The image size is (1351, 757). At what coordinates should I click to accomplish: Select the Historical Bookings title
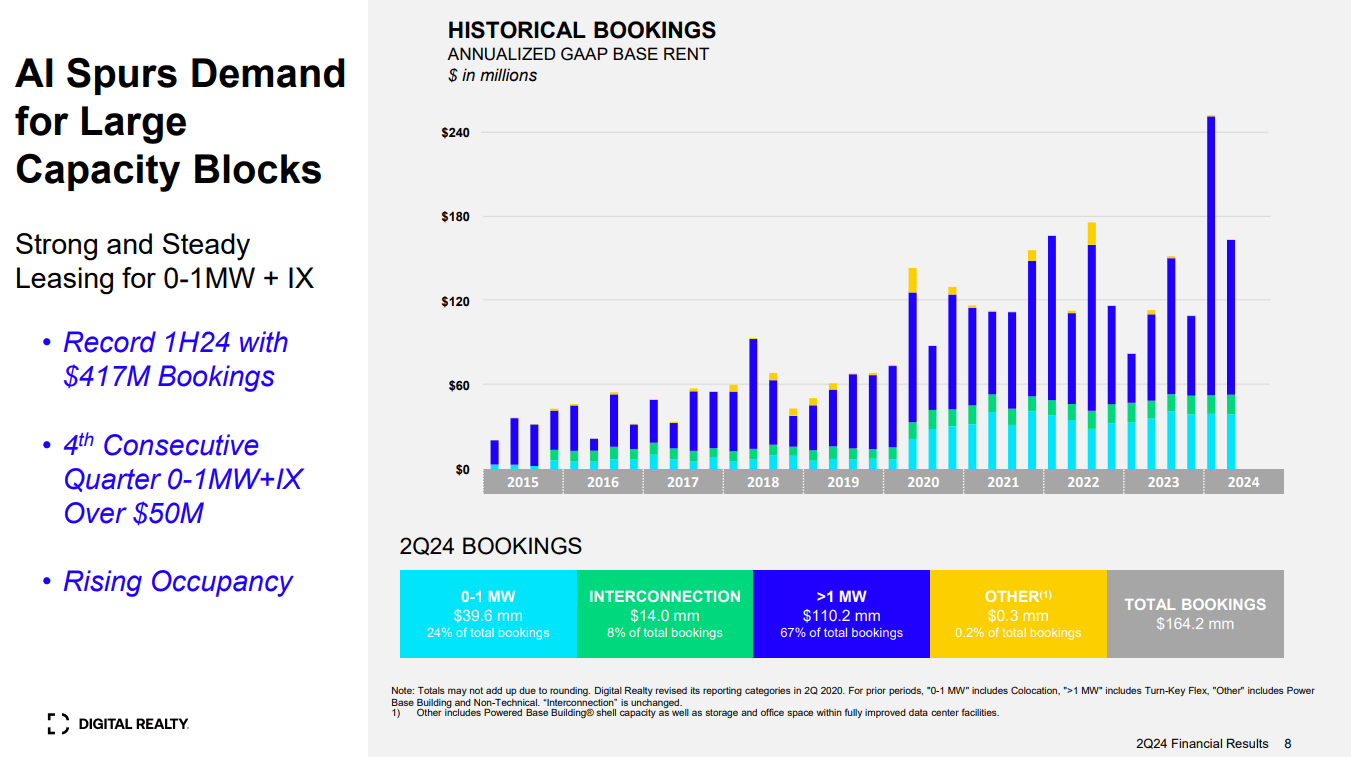[583, 30]
